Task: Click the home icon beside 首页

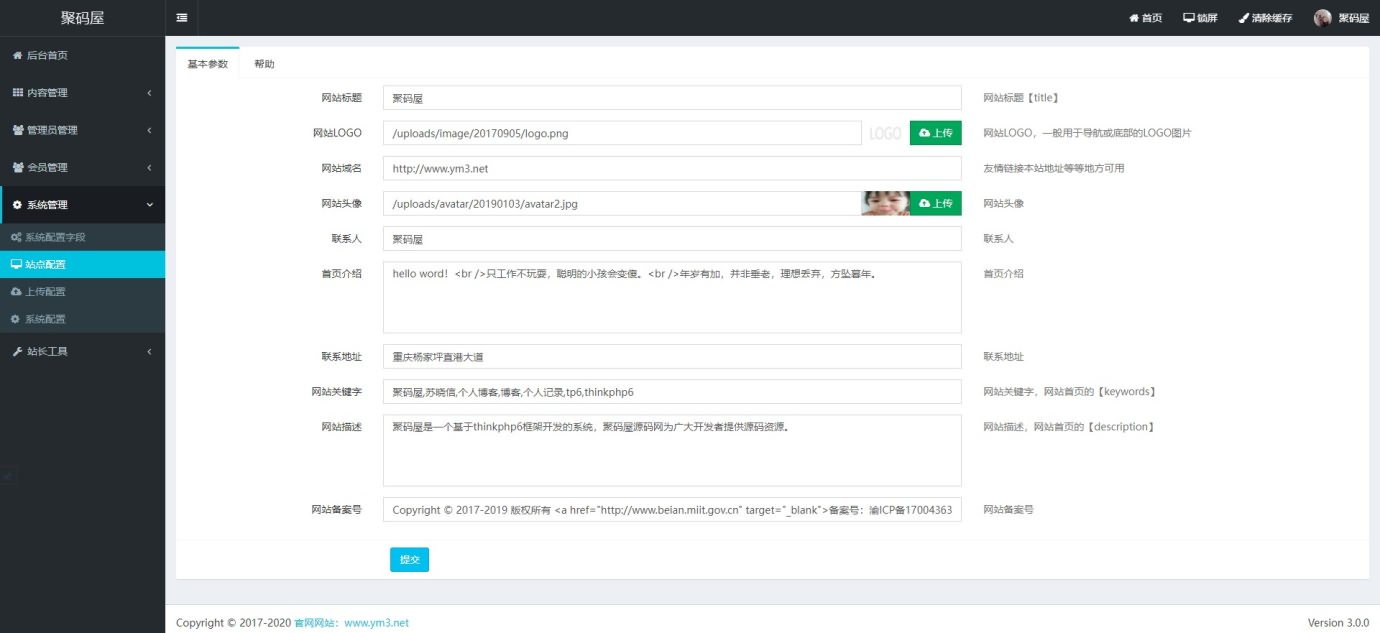Action: 1134,18
